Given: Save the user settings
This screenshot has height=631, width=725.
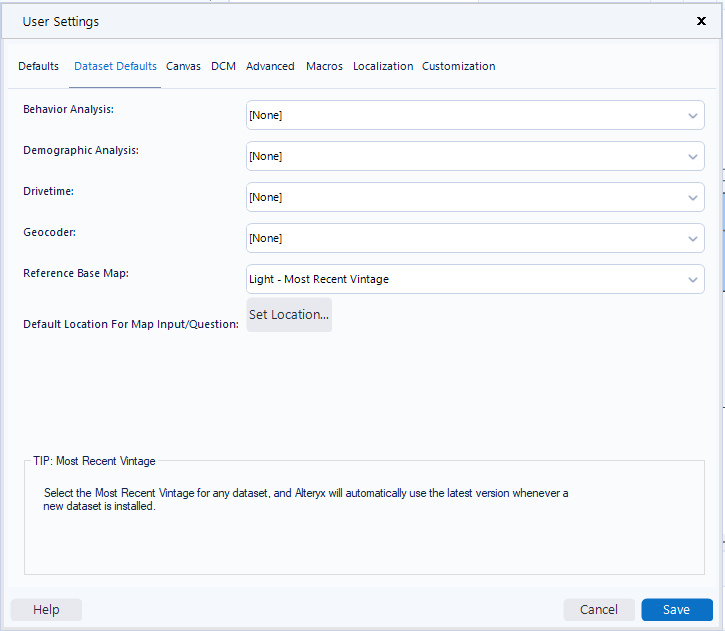Looking at the screenshot, I should point(676,610).
